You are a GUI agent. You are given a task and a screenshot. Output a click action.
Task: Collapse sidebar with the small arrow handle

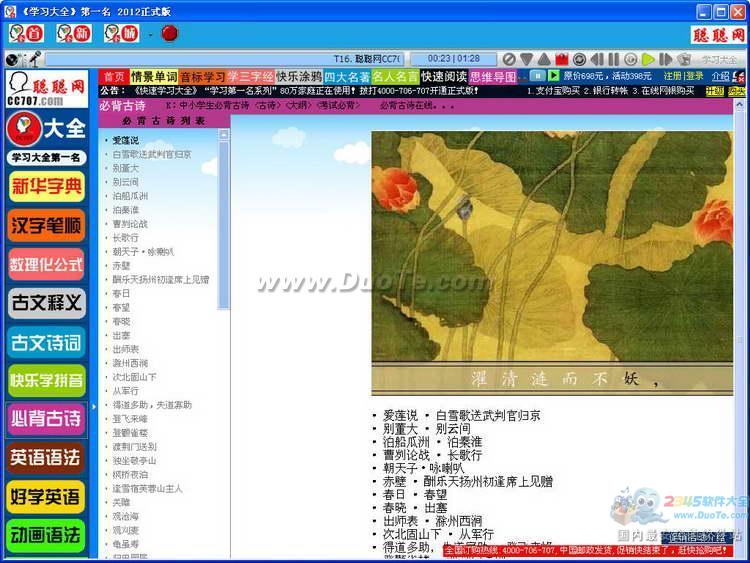(x=94, y=407)
